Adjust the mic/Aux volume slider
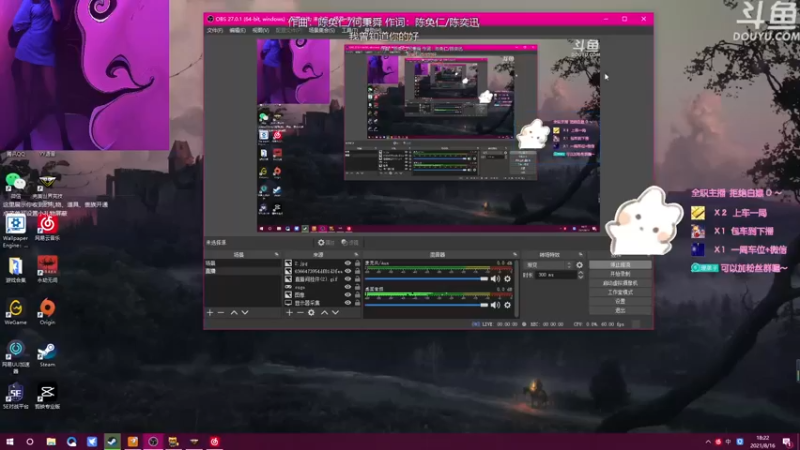The width and height of the screenshot is (800, 450). [x=426, y=279]
